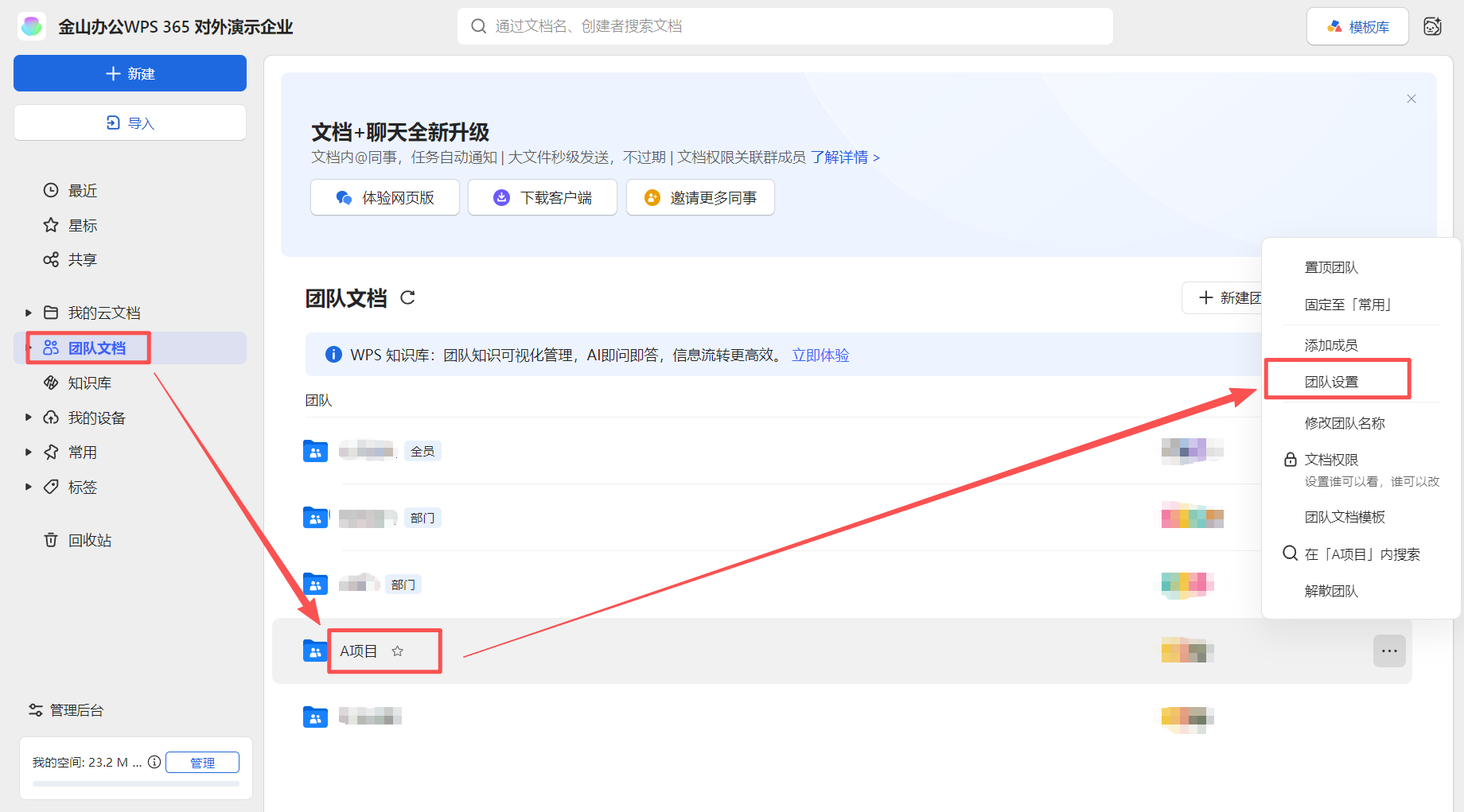
Task: Open the last team folder icon
Action: click(316, 717)
